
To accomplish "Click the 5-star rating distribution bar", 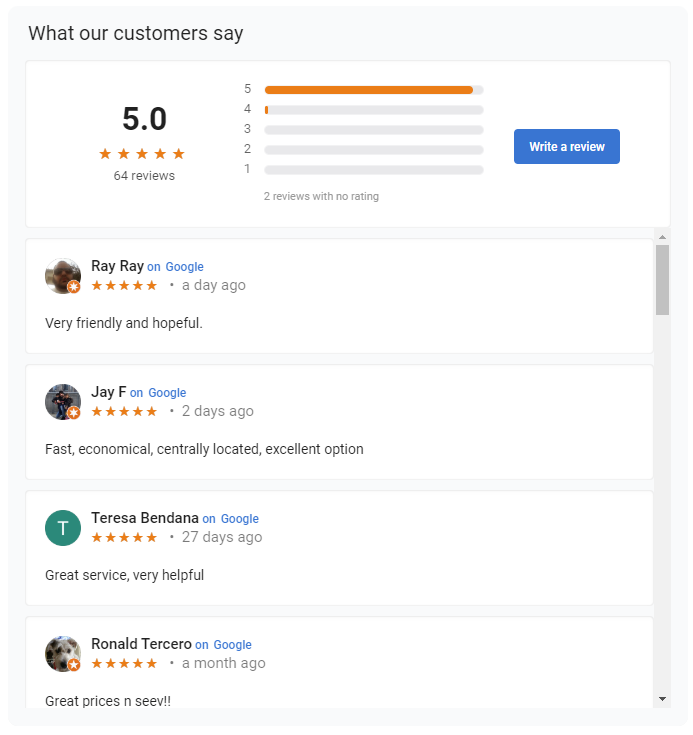I will click(x=373, y=90).
